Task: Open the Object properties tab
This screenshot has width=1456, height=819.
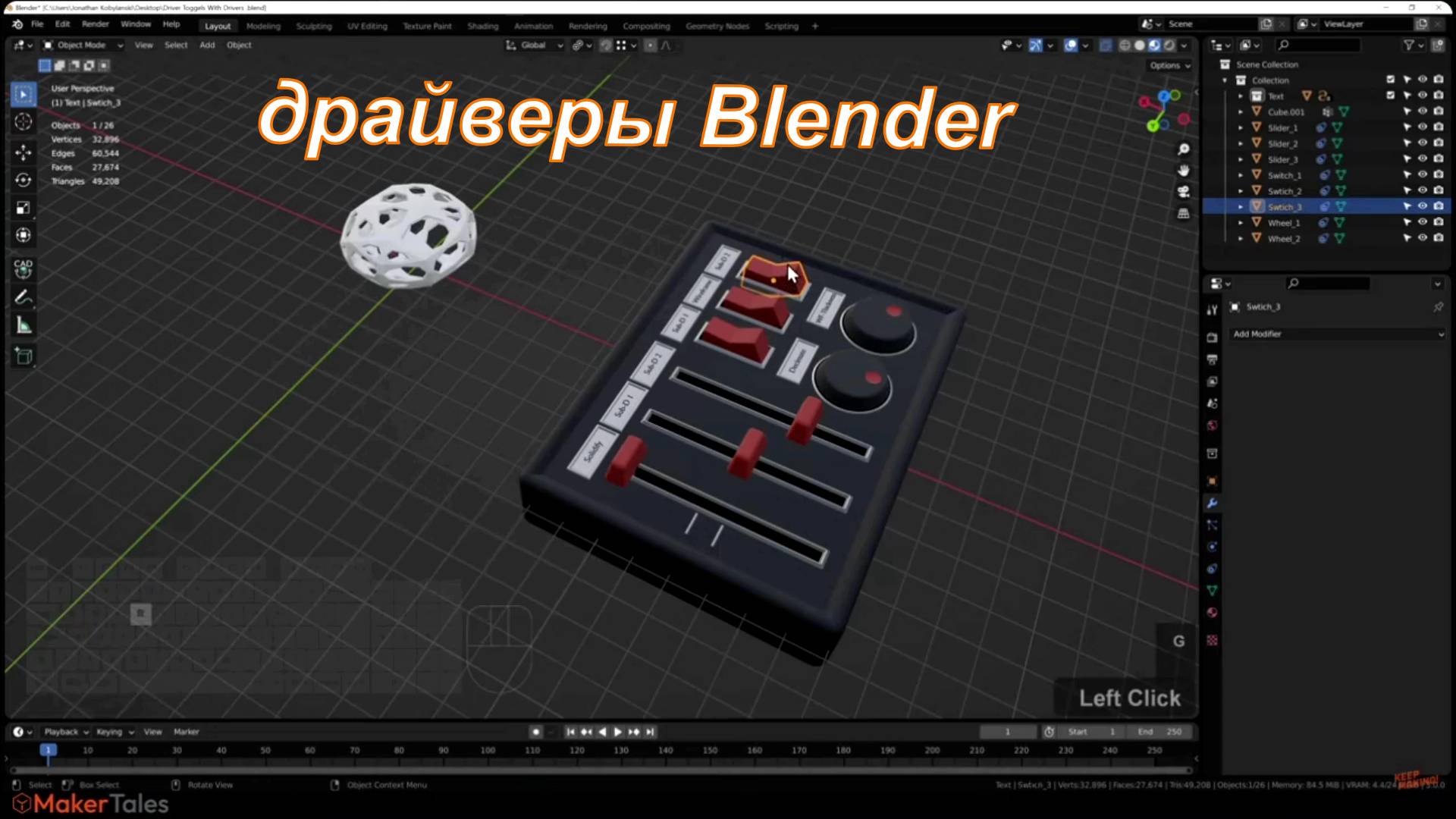Action: point(1212,481)
